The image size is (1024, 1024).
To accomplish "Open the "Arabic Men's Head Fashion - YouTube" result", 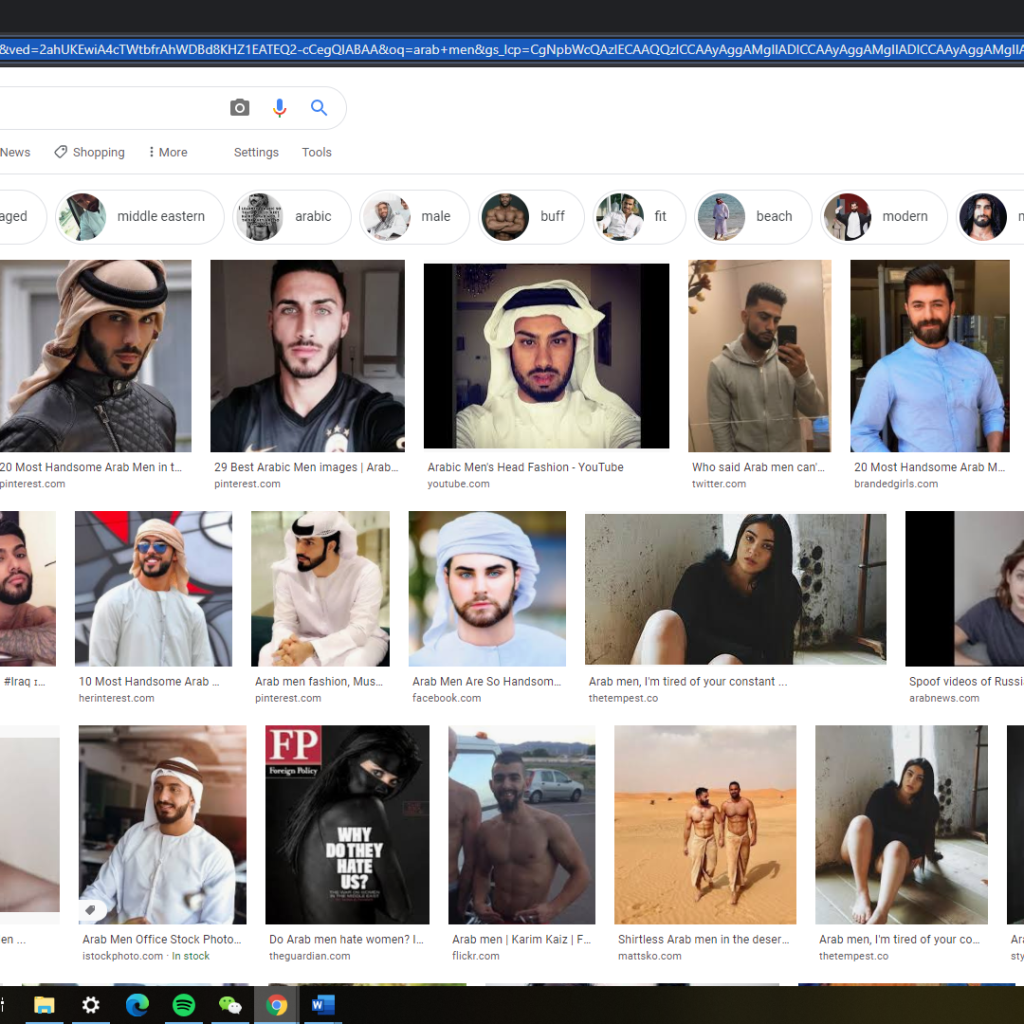I will [525, 467].
